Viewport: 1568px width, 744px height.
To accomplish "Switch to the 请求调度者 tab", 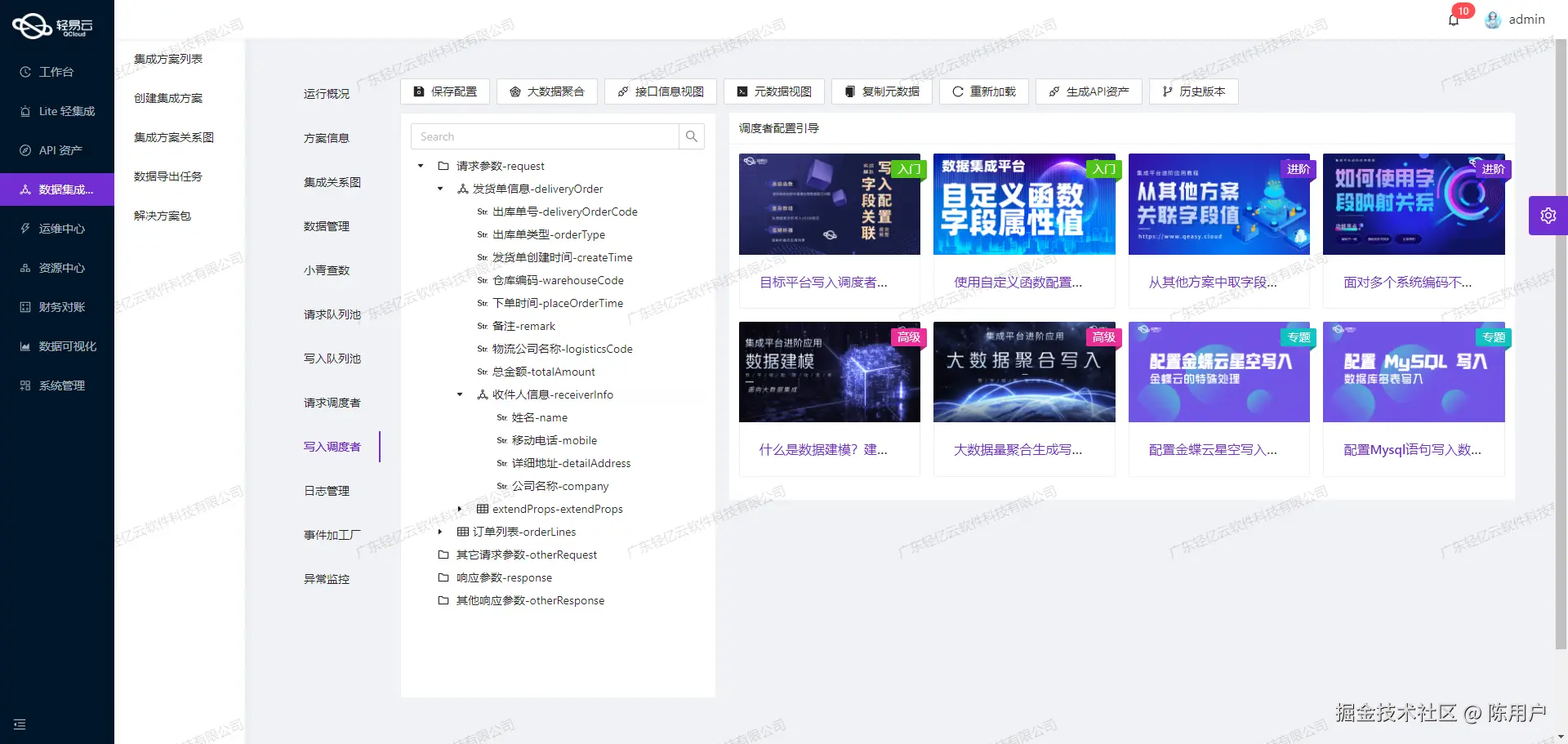I will [333, 402].
